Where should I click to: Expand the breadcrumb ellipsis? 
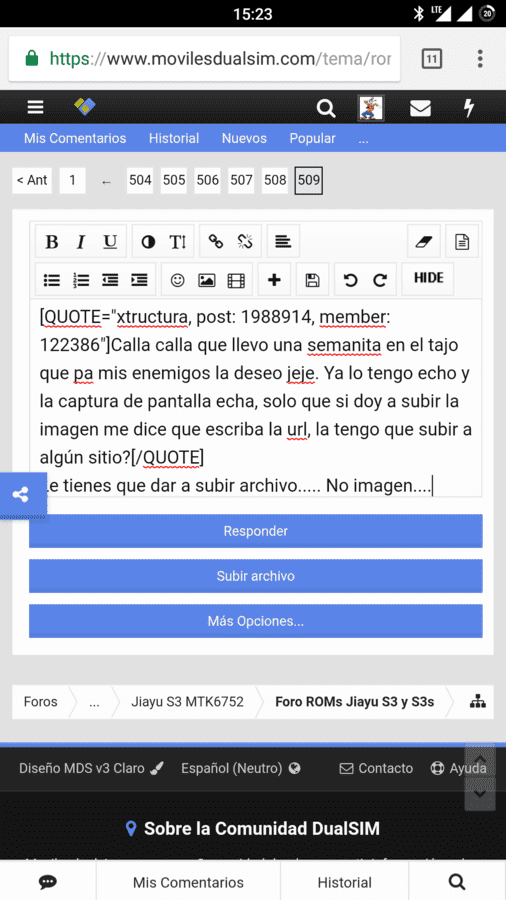(x=94, y=701)
